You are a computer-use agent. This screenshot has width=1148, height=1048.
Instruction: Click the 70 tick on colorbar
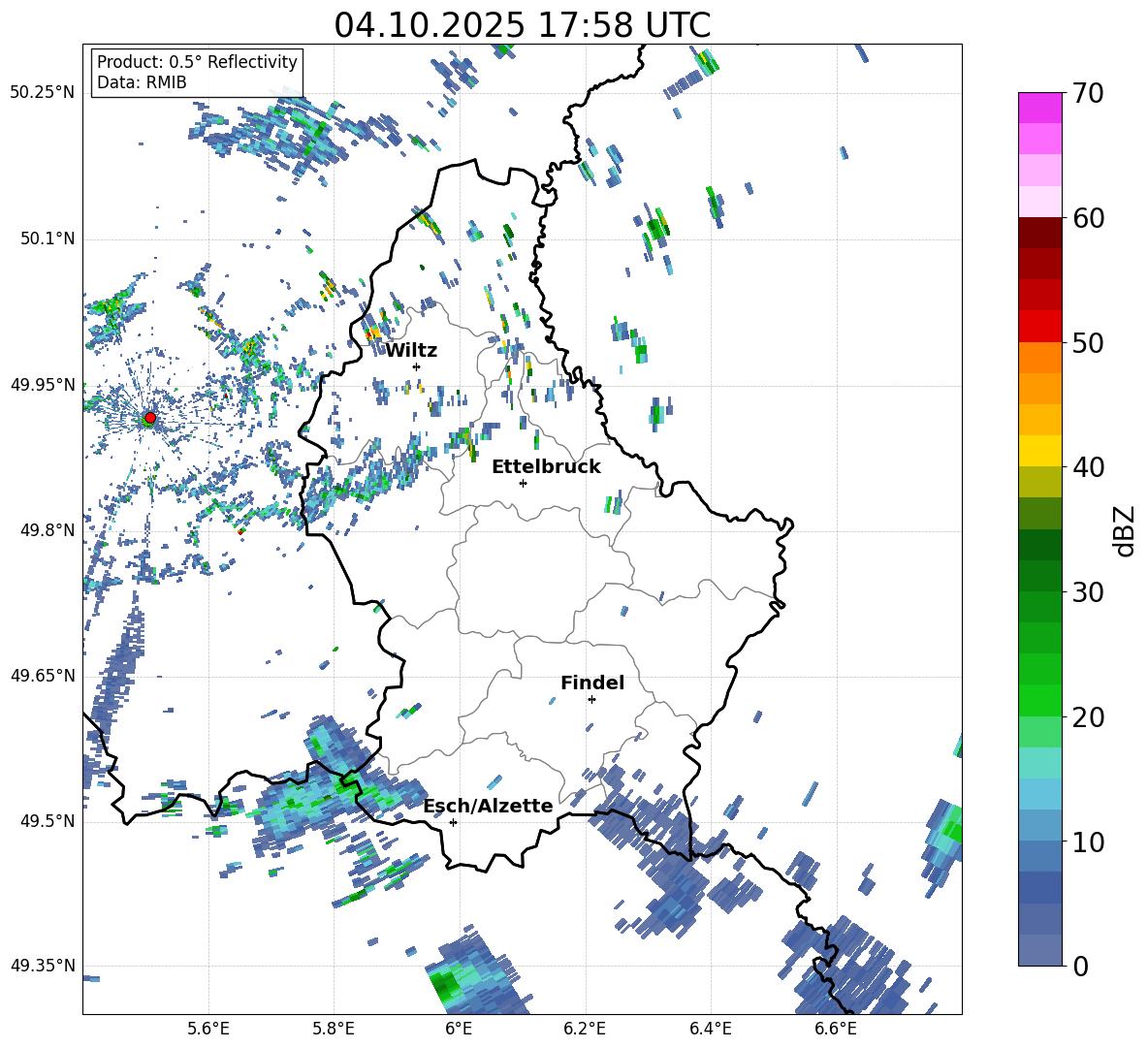pos(1088,94)
